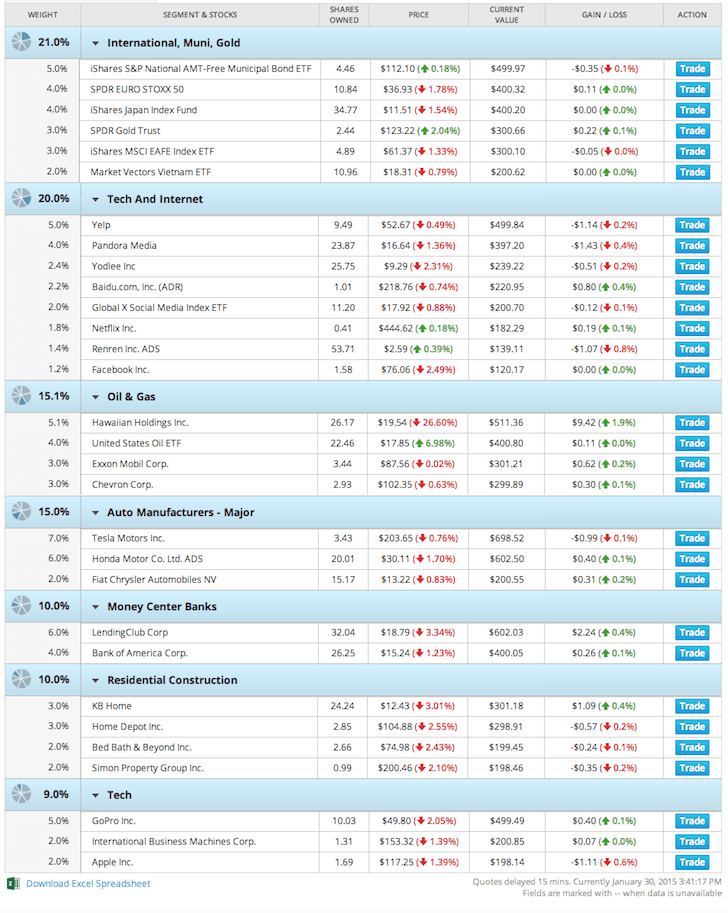Viewport: 728px width, 913px height.
Task: Collapse the Tech And Internet segment arrow
Action: point(96,200)
